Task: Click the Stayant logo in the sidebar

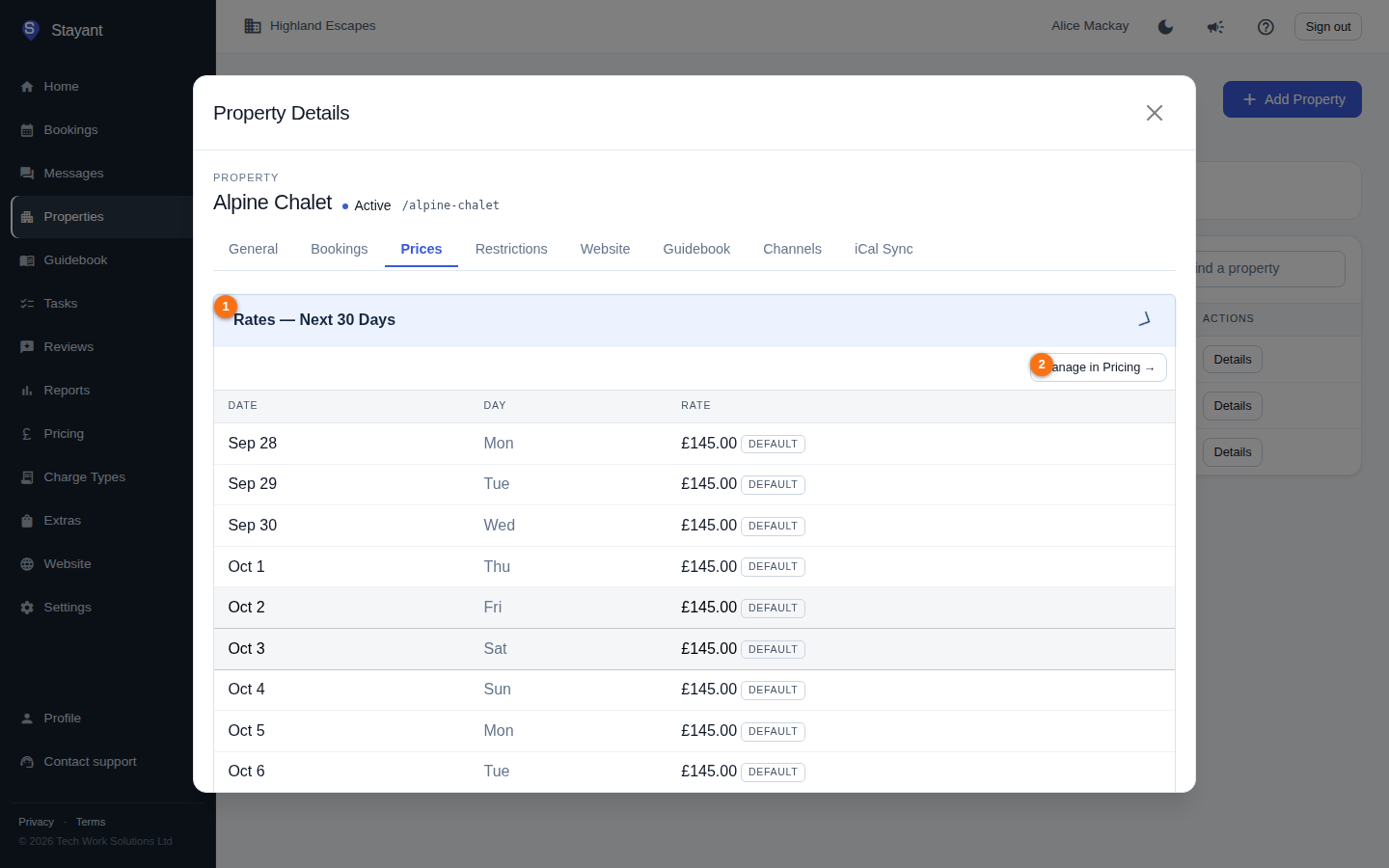Action: 30,30
